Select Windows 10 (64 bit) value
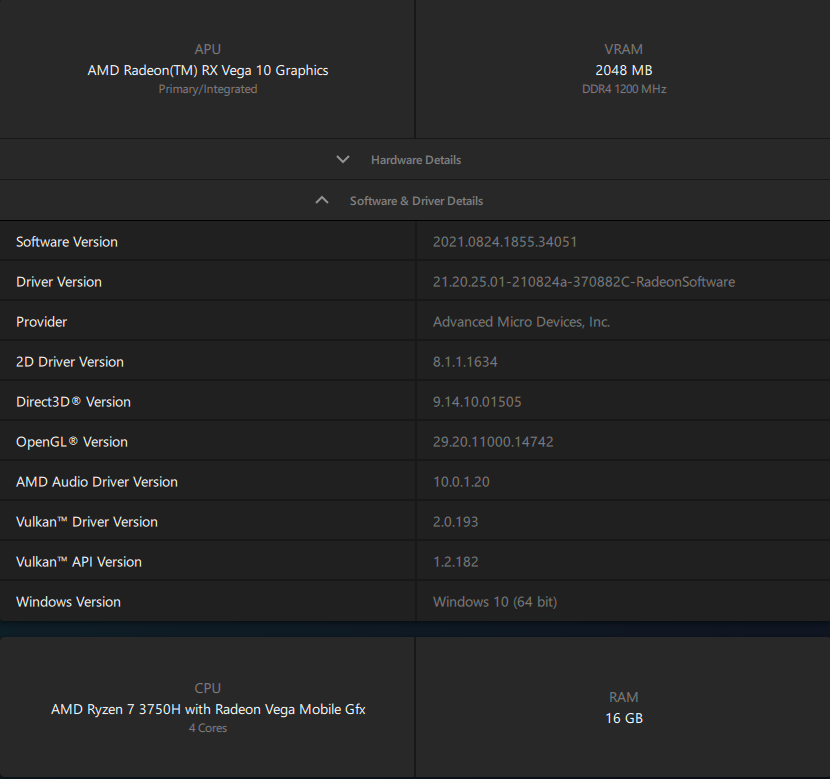Viewport: 830px width, 779px height. [x=495, y=602]
